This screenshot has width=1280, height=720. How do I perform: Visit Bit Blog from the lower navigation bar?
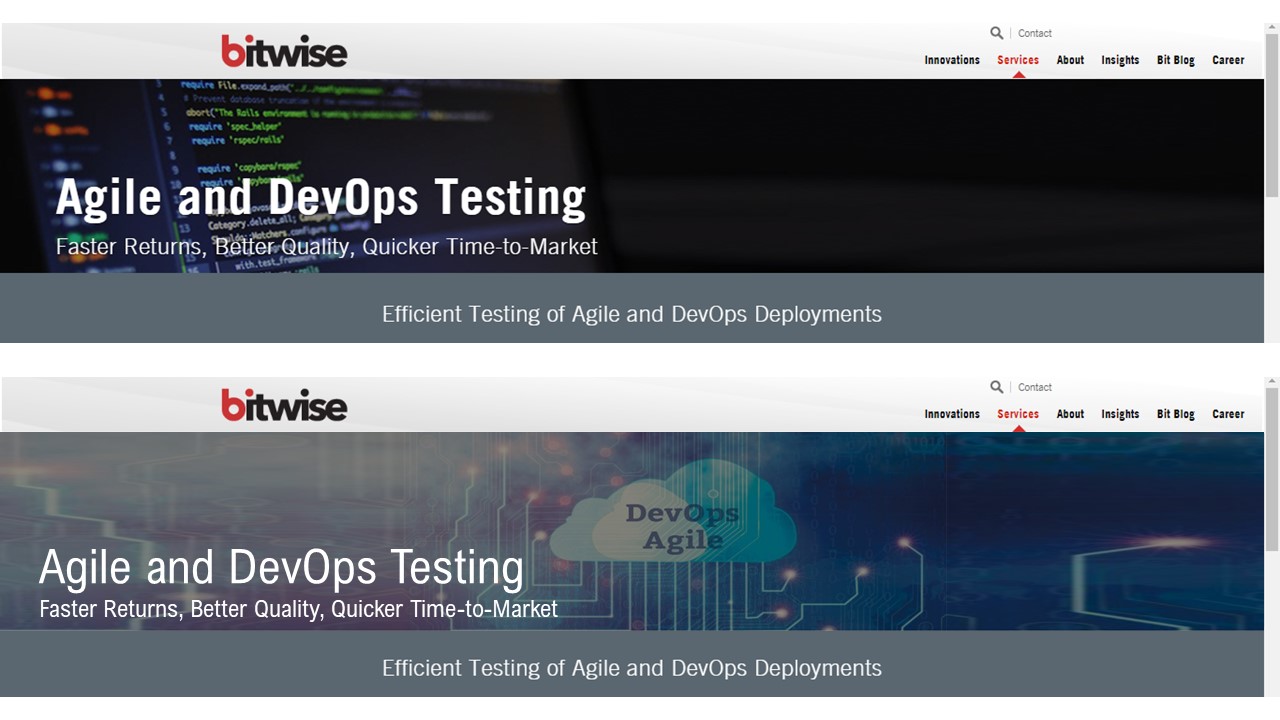(x=1176, y=414)
